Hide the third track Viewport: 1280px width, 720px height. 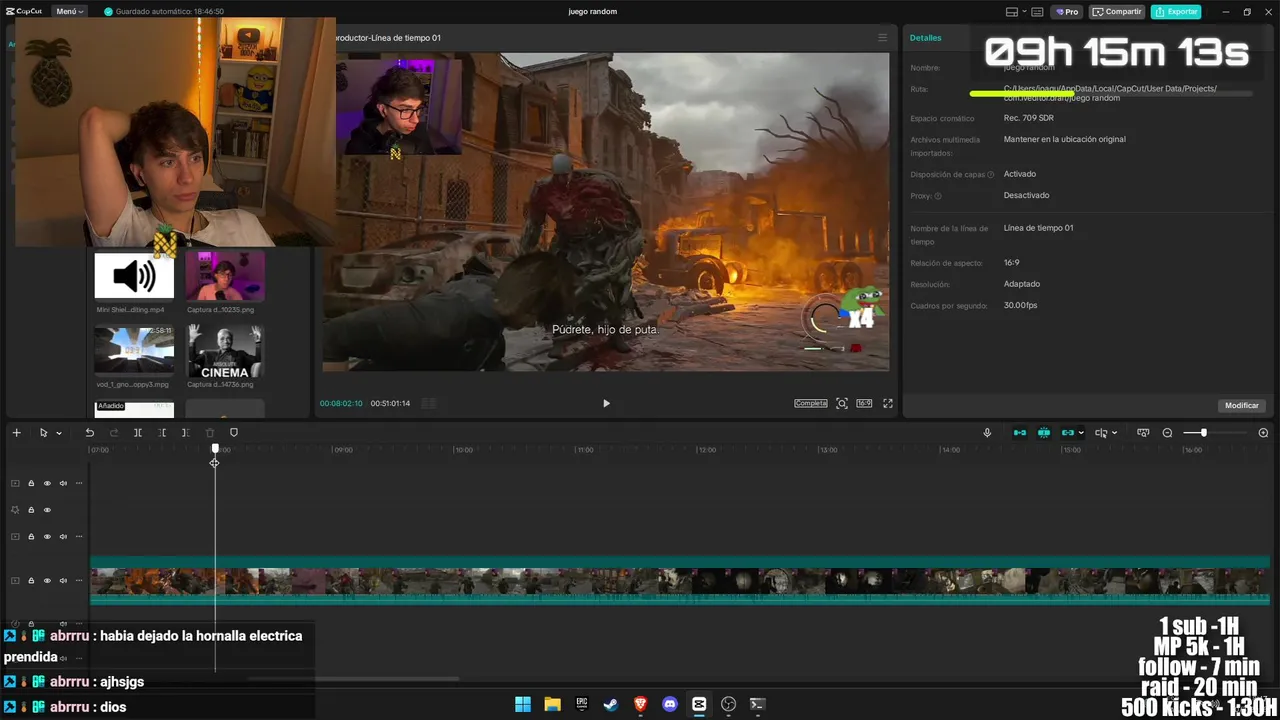click(x=47, y=537)
